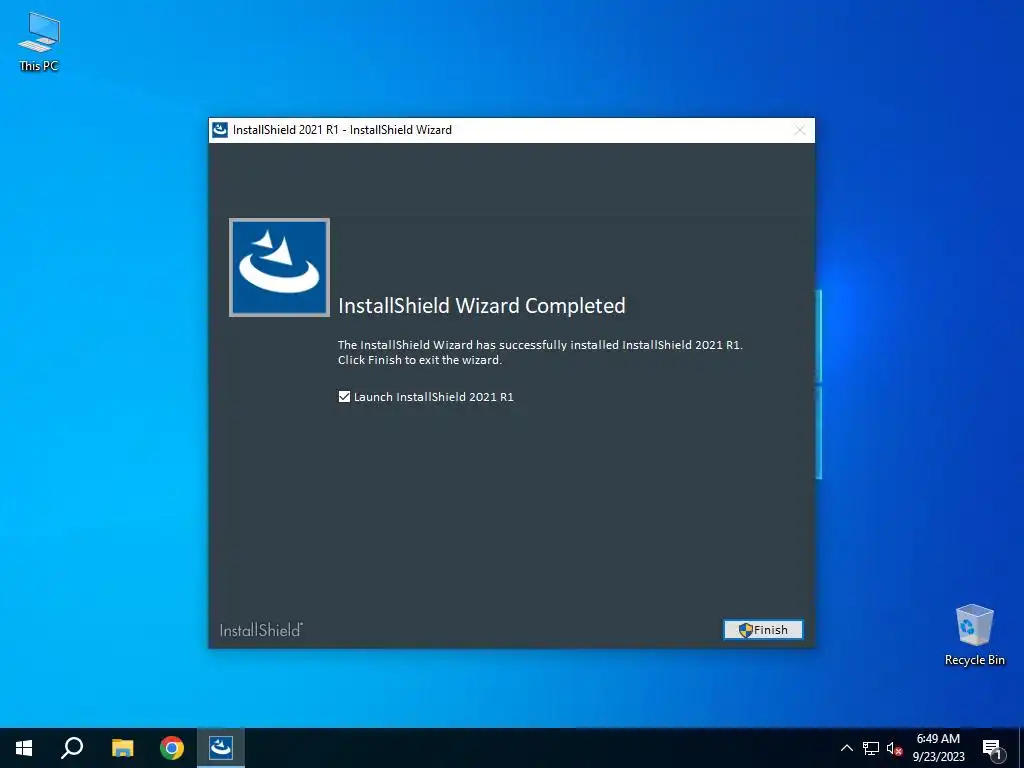Click the InstallShield logo in the wizard
Image resolution: width=1024 pixels, height=768 pixels.
click(280, 268)
